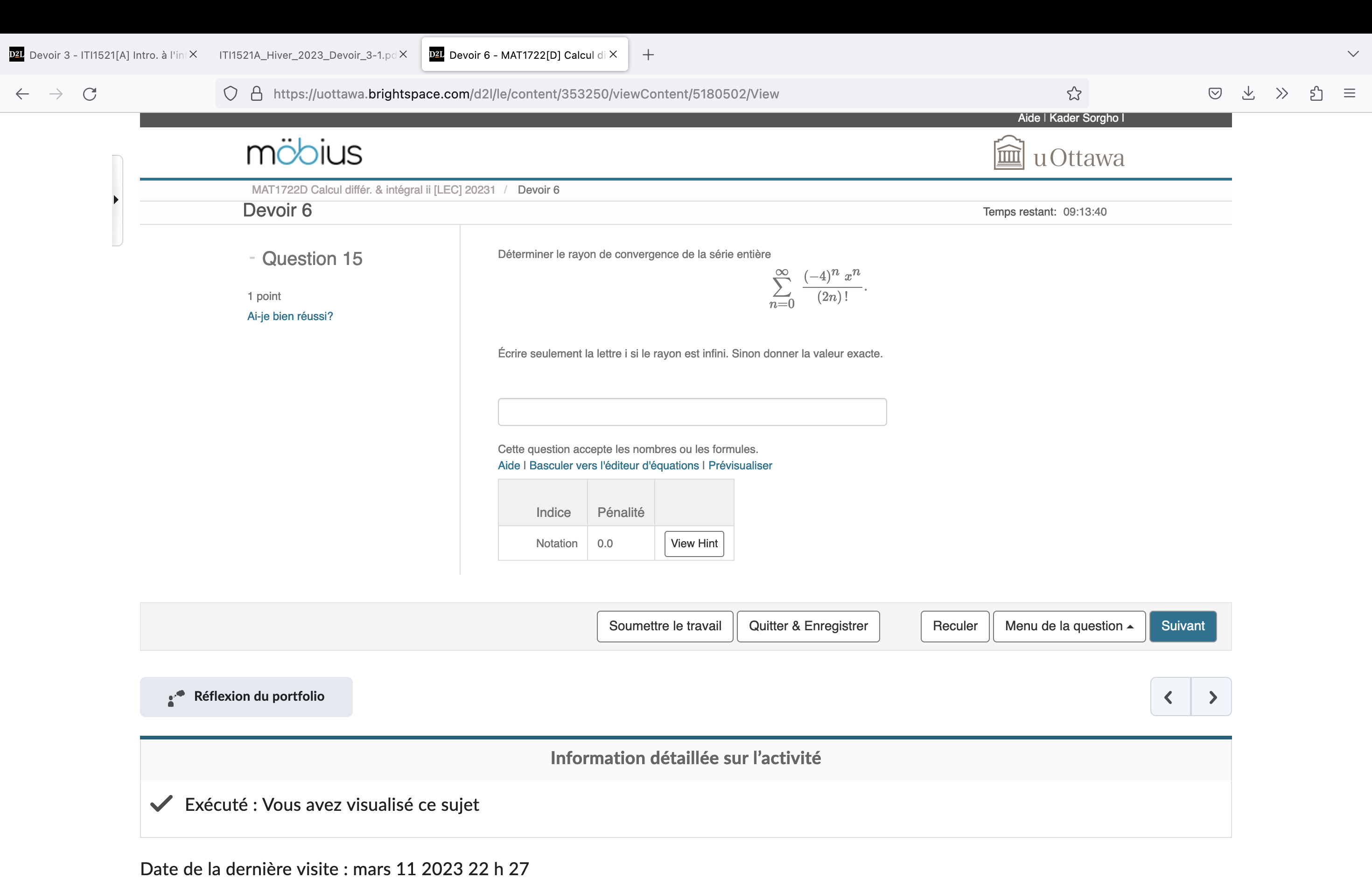Open the tab overview list
The height and width of the screenshot is (892, 1372).
click(x=1353, y=54)
